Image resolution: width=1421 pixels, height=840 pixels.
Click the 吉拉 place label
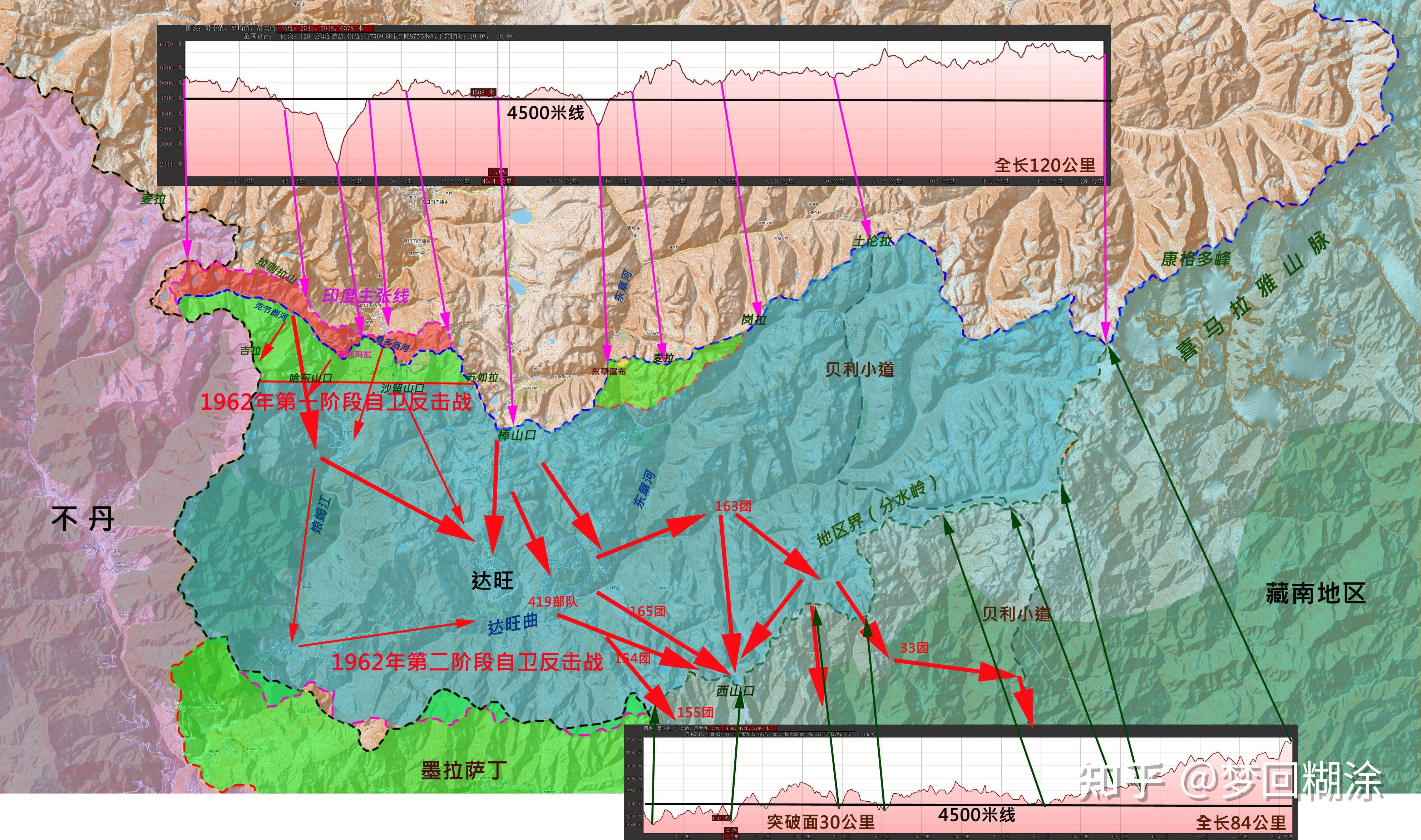tap(250, 351)
